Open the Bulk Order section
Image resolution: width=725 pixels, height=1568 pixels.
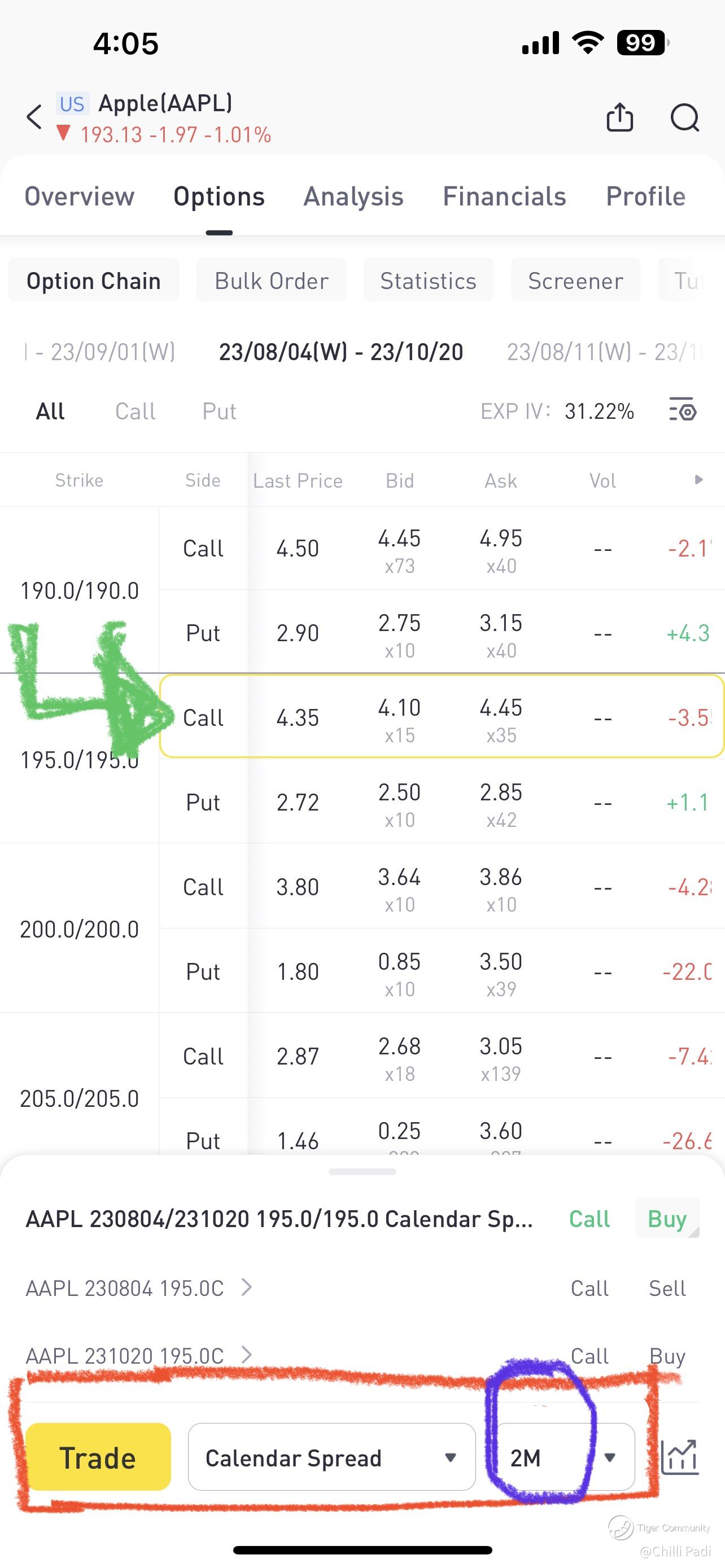tap(272, 281)
